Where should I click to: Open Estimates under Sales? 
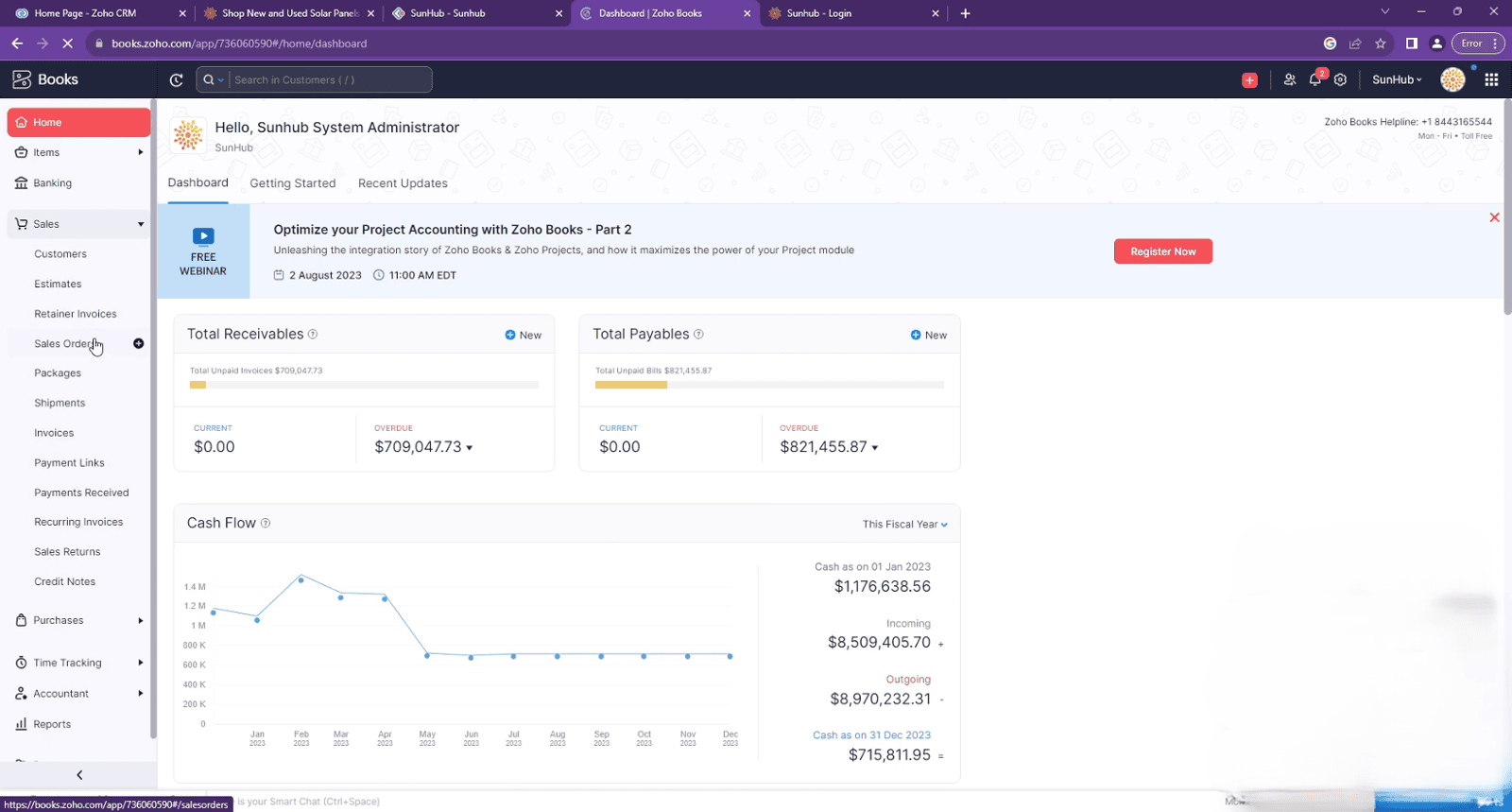58,285
